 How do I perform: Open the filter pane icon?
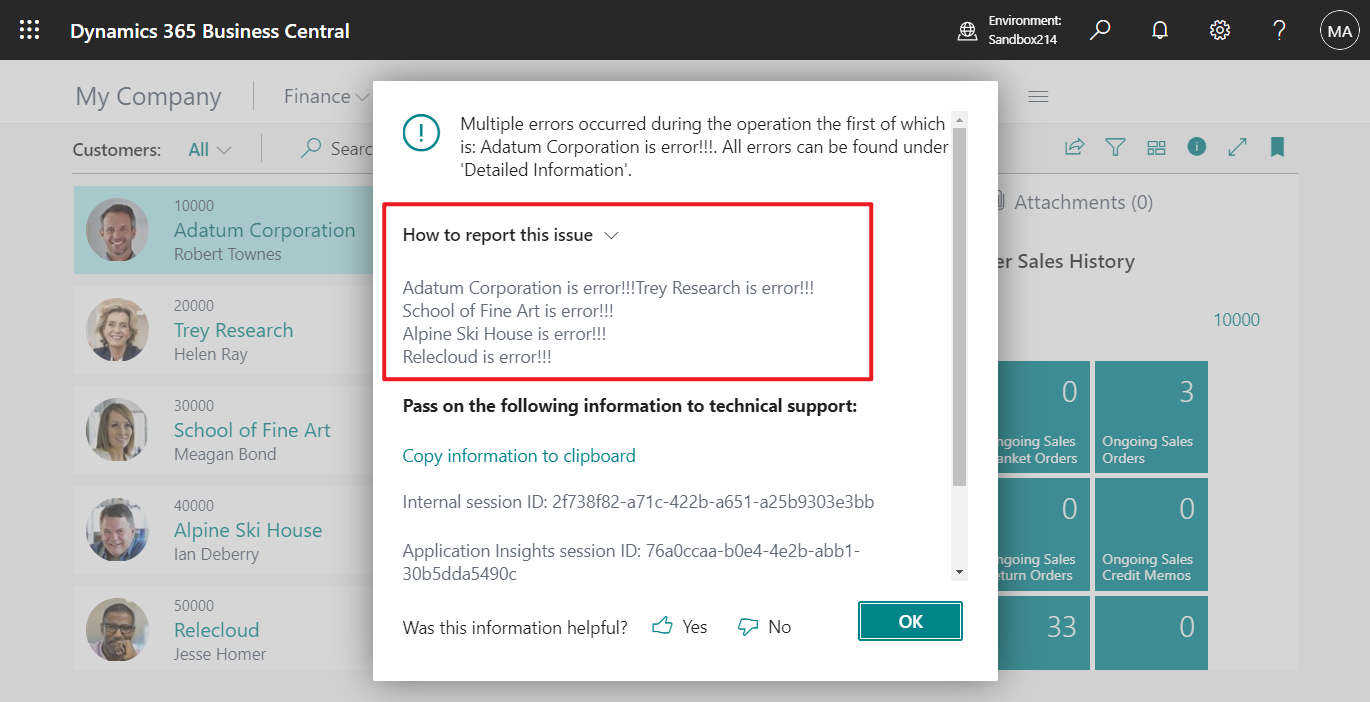1115,147
